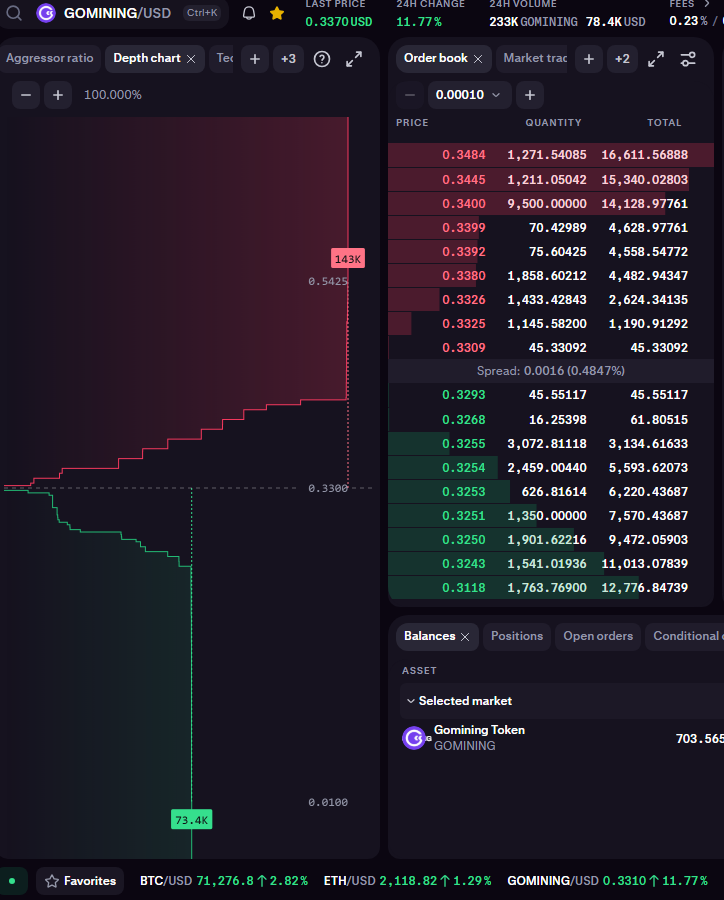
Task: Zoom out the depth chart
Action: 26,95
